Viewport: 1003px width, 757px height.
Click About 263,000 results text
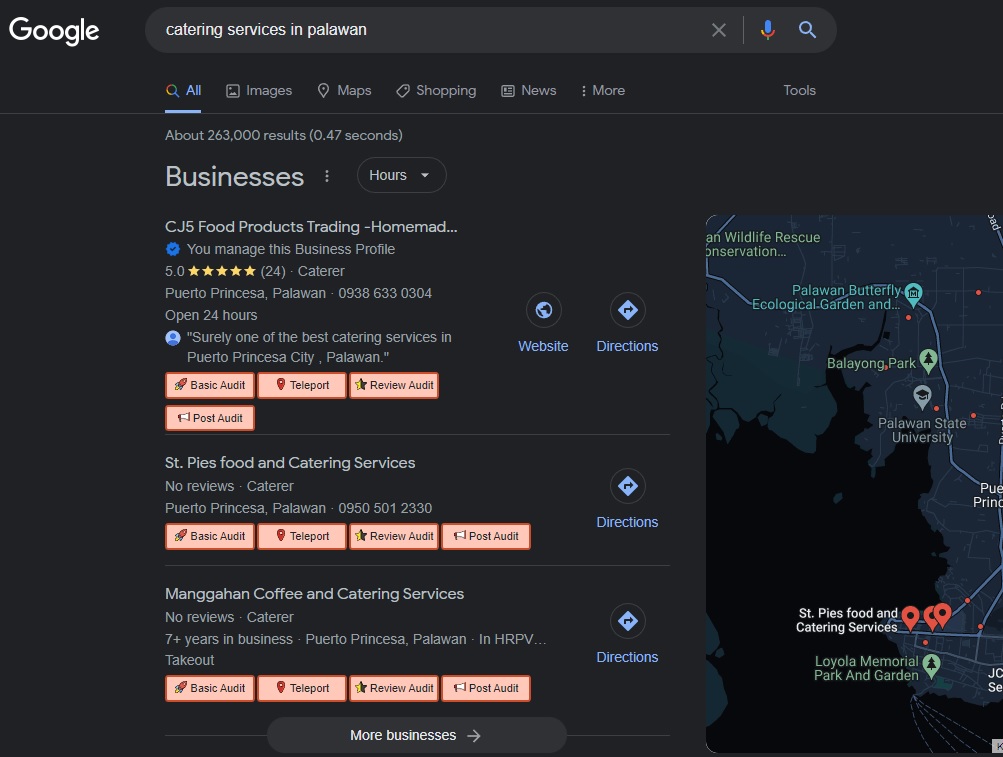[283, 135]
